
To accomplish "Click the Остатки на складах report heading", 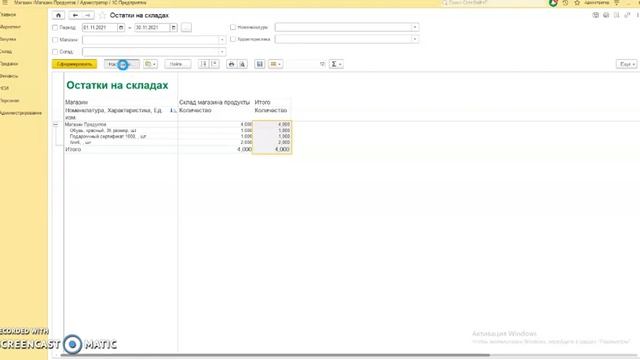I will (x=117, y=85).
